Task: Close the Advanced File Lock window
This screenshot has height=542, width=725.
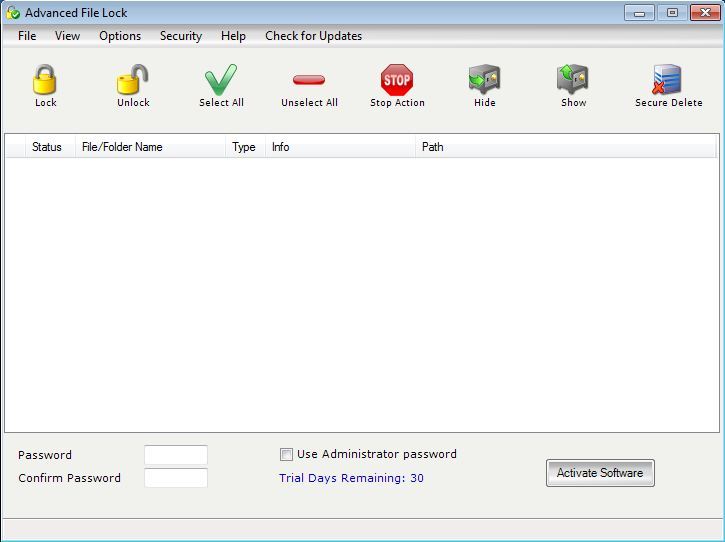Action: [x=705, y=12]
